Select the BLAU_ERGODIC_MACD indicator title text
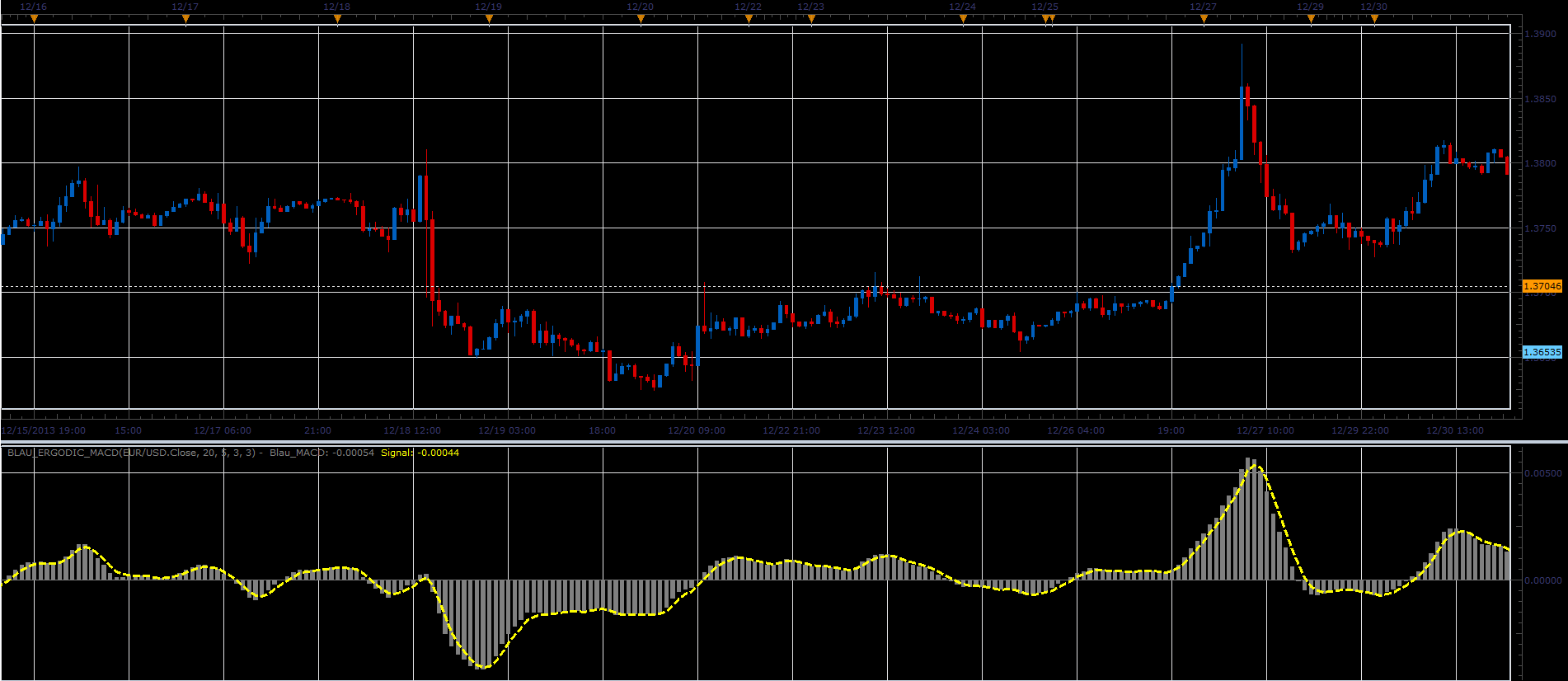This screenshot has width=1568, height=681. coord(132,453)
